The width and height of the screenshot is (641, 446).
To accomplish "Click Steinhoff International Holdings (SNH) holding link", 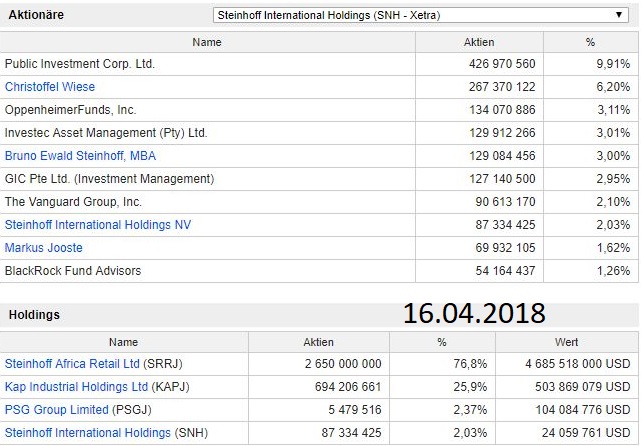I will click(88, 433).
